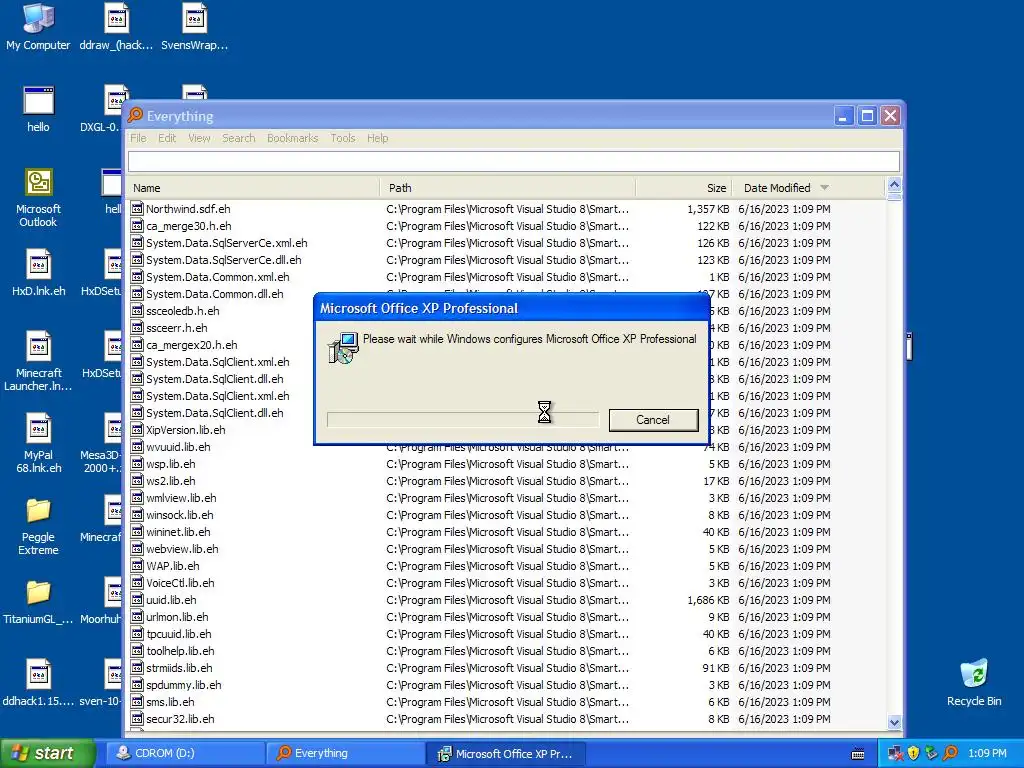Sort results by Path column header
This screenshot has height=768, width=1024.
click(507, 187)
